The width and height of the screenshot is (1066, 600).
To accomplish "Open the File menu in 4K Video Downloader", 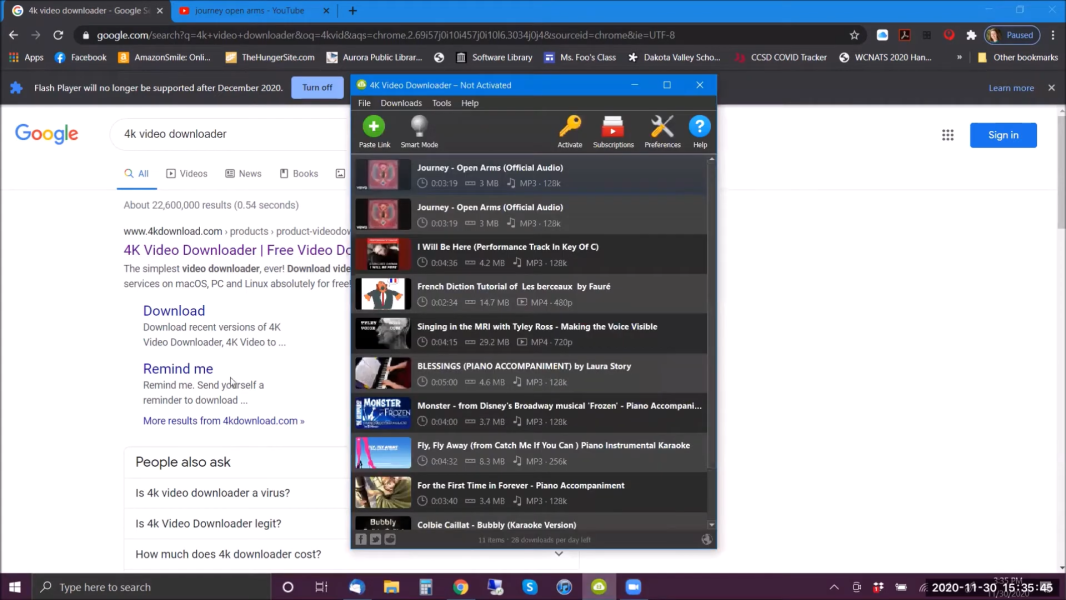I will 364,103.
